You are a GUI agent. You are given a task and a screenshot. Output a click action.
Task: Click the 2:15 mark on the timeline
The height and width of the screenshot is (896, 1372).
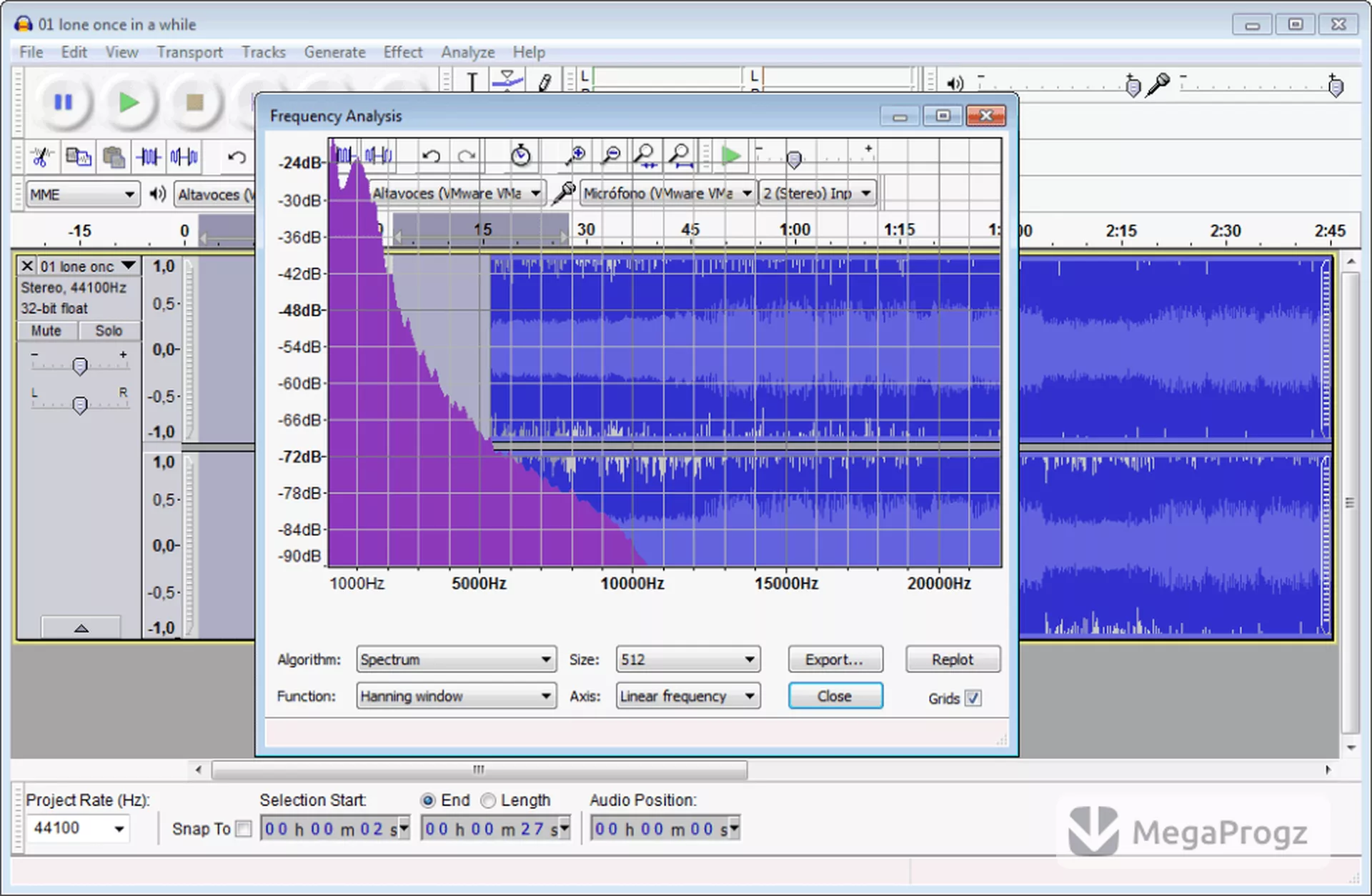coord(1120,231)
